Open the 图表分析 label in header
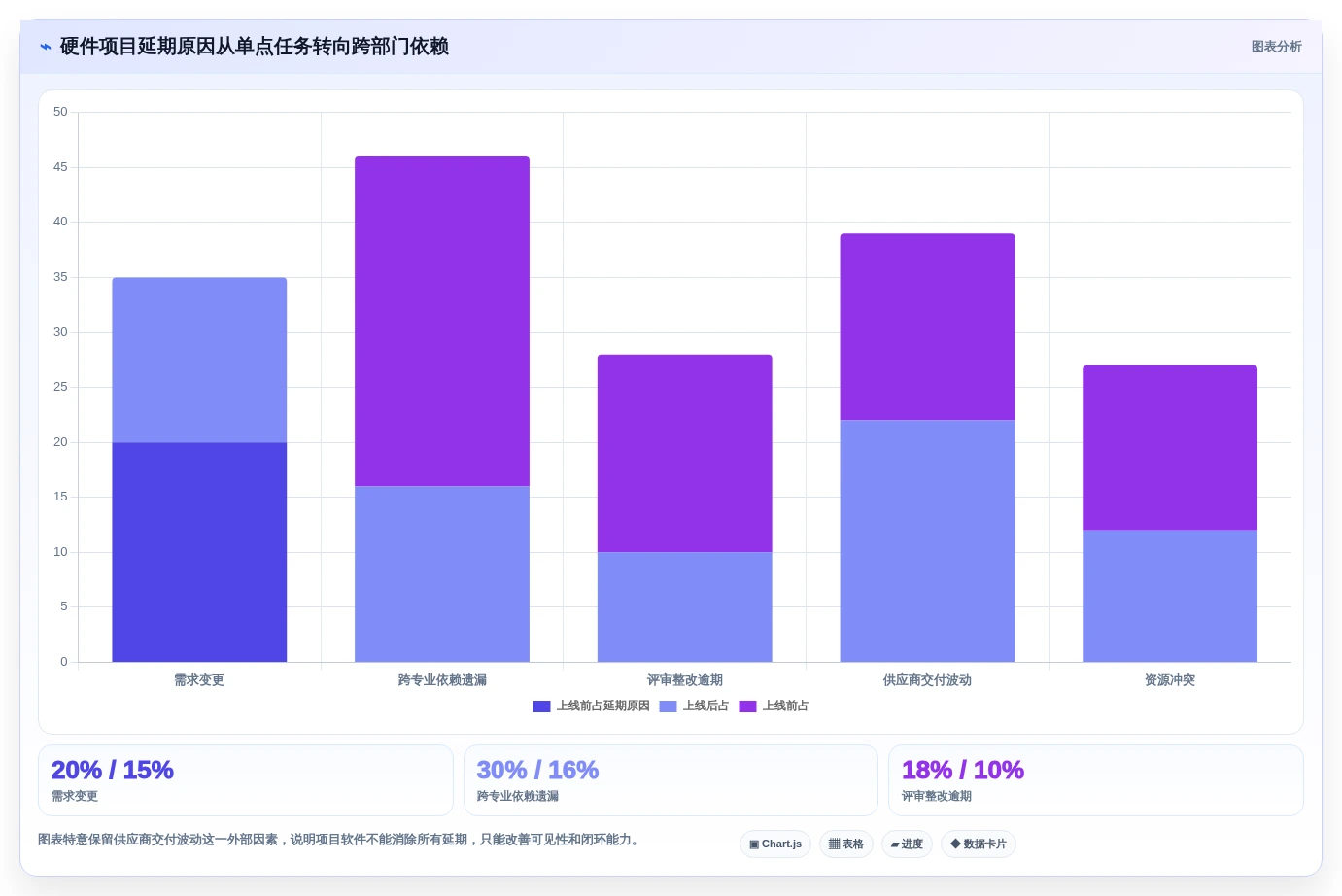The width and height of the screenshot is (1342, 896). [1276, 47]
